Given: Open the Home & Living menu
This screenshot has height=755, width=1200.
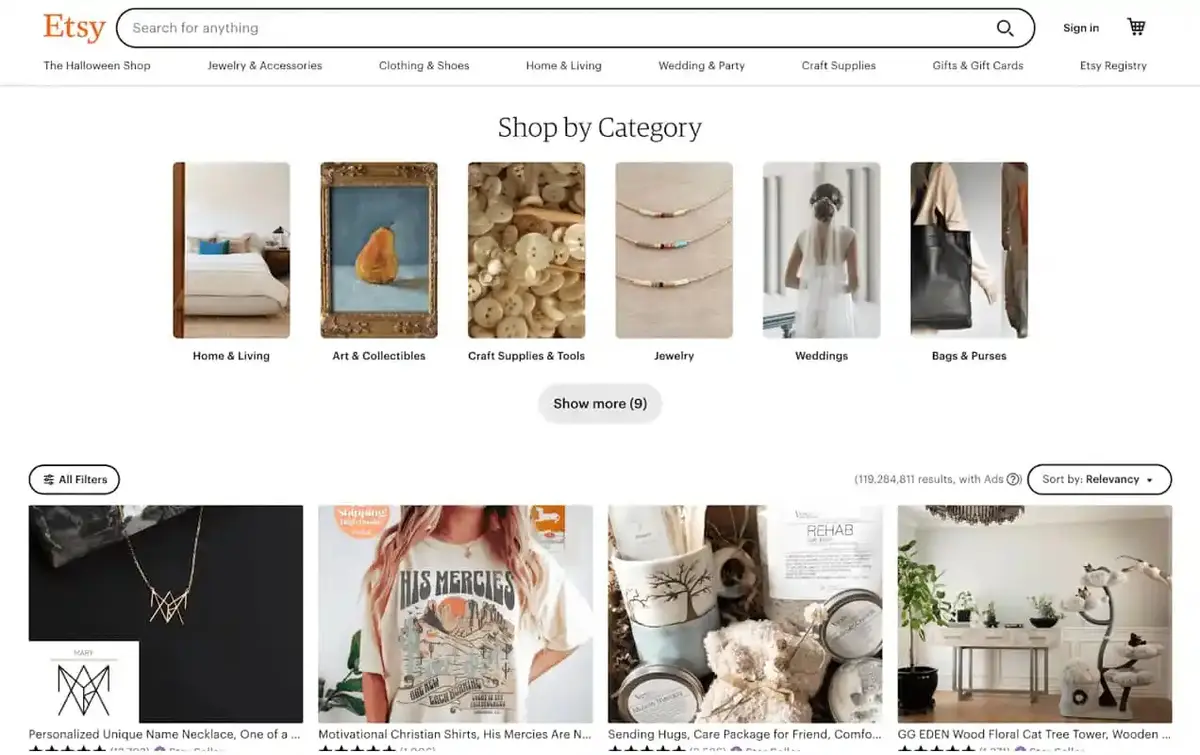Looking at the screenshot, I should (x=563, y=65).
